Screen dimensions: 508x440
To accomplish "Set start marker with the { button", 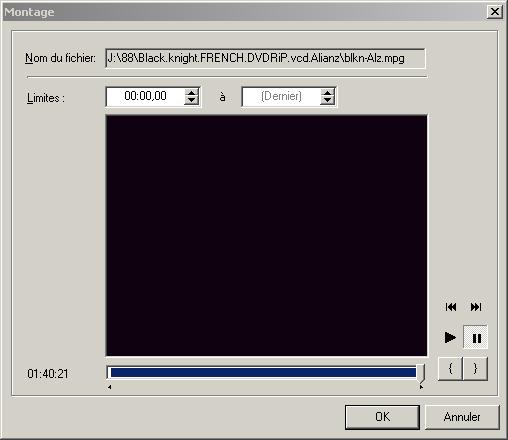I will tap(450, 368).
